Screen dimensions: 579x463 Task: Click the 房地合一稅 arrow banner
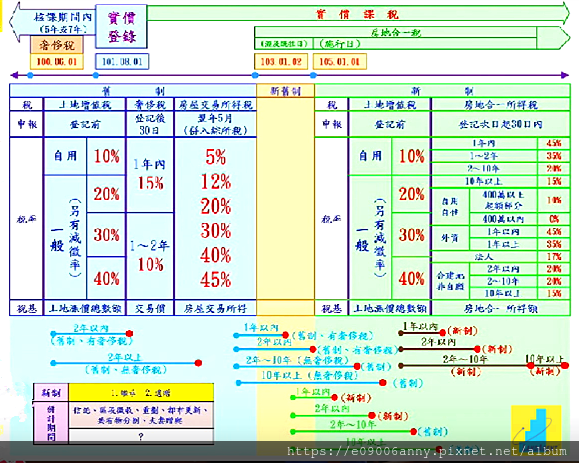click(412, 38)
